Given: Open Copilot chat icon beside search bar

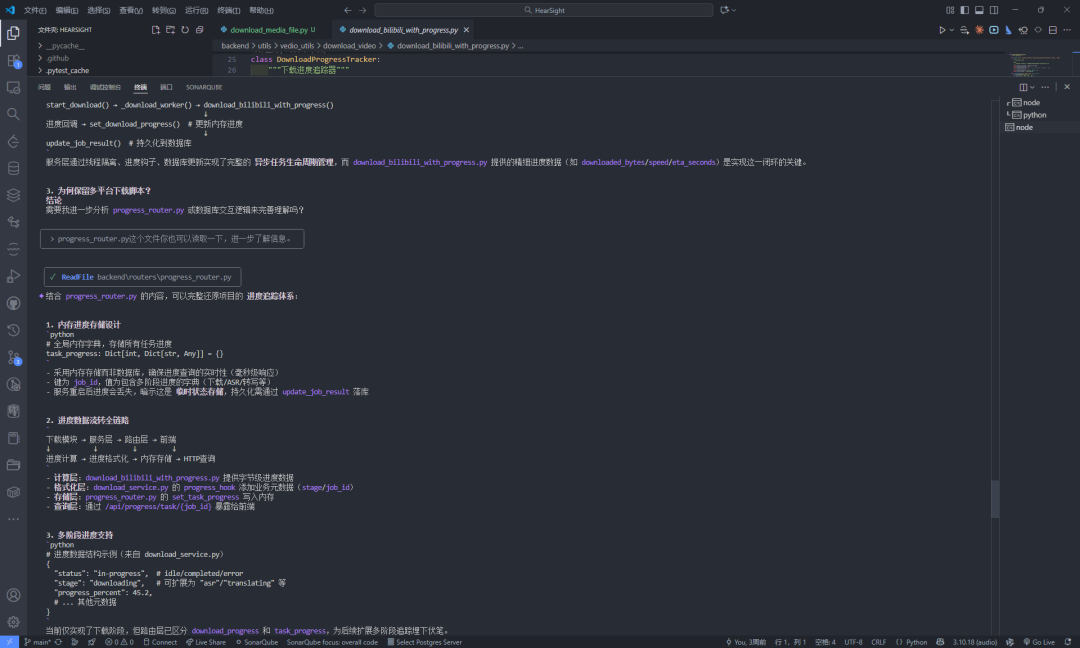Looking at the screenshot, I should (x=724, y=10).
